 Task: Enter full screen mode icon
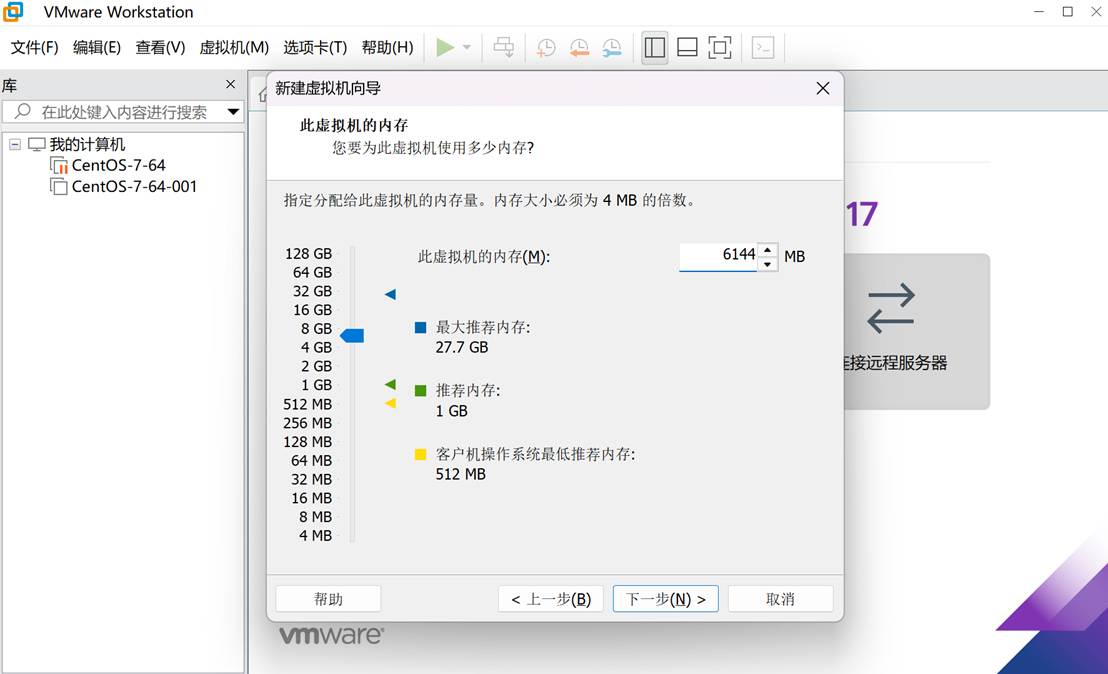pos(719,48)
